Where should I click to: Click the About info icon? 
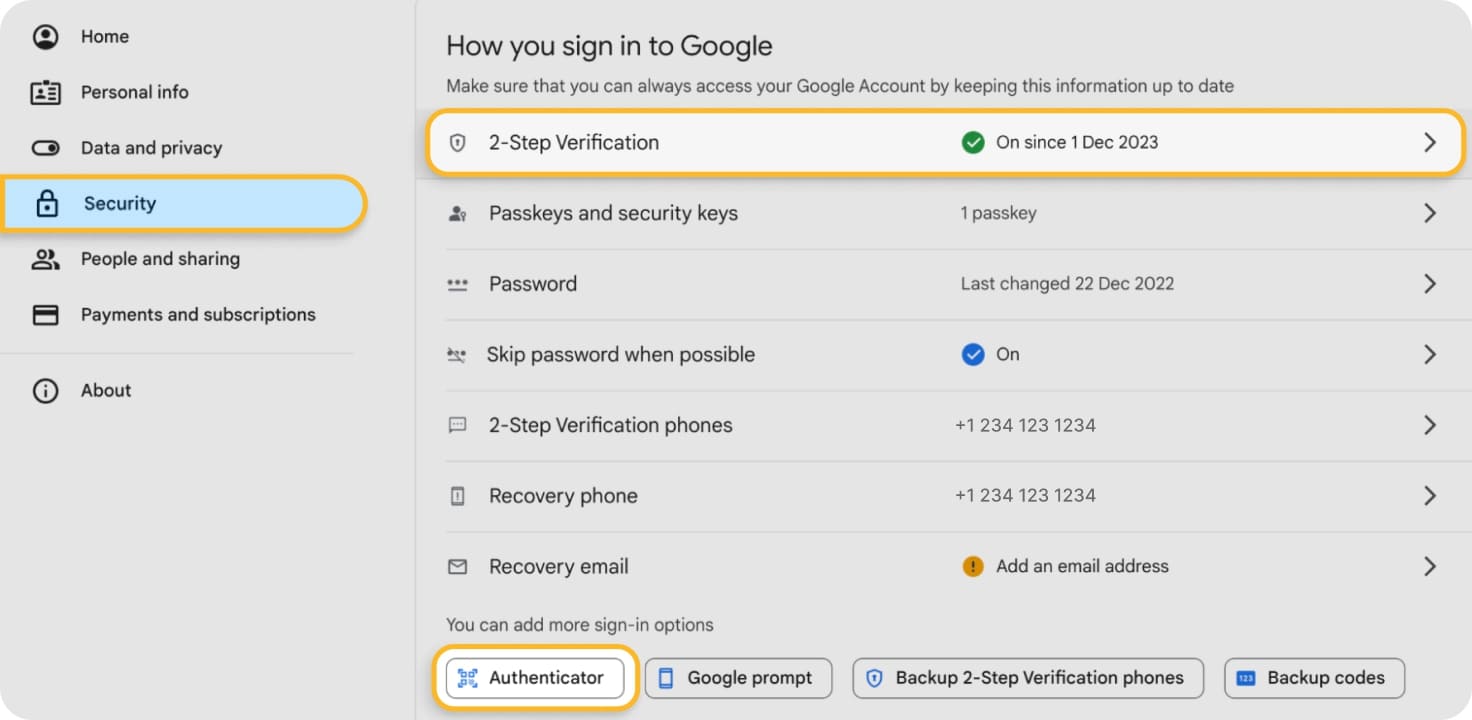[45, 390]
